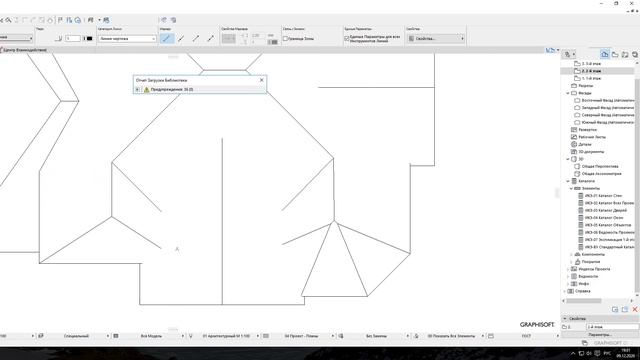This screenshot has width=640, height=360.
Task: Toggle the Граница Зоны checkbox
Action: (x=286, y=39)
